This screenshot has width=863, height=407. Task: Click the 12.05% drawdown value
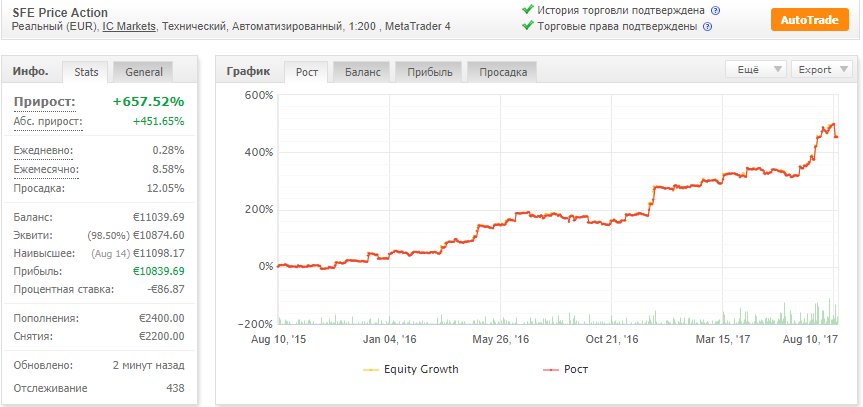coord(168,188)
